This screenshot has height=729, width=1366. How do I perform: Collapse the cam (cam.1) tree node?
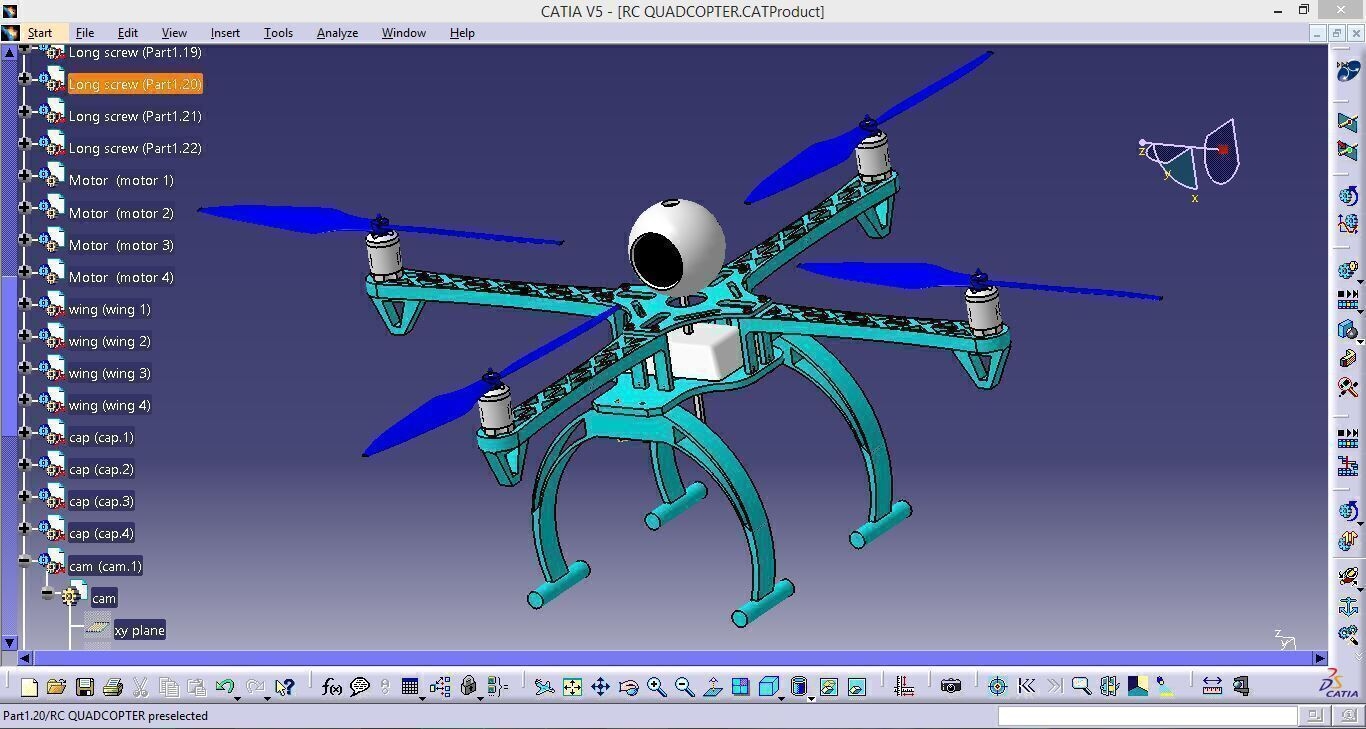coord(25,561)
